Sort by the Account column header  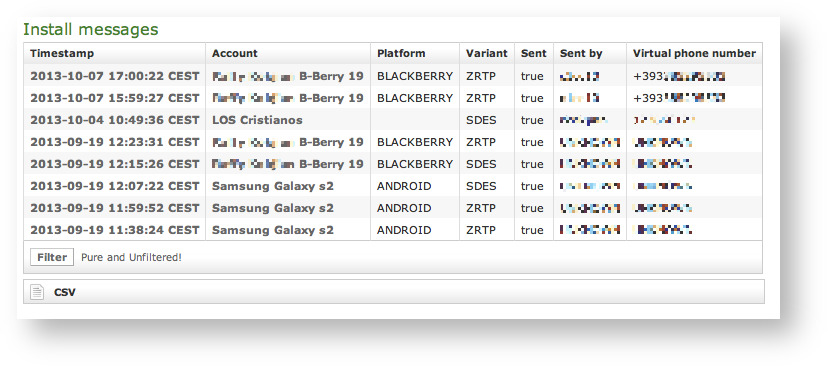pos(234,53)
